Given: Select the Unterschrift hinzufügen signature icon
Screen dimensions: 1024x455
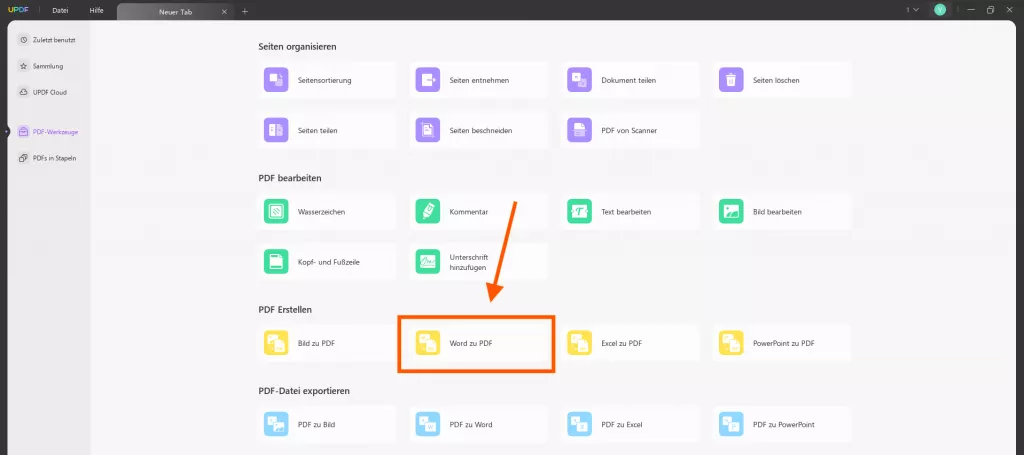Looking at the screenshot, I should click(x=428, y=262).
